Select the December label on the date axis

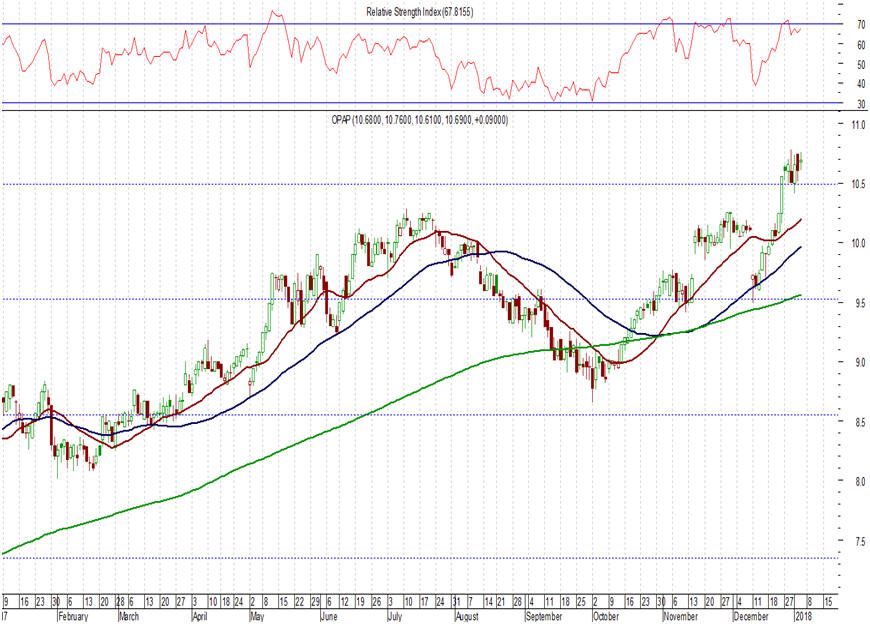751,616
